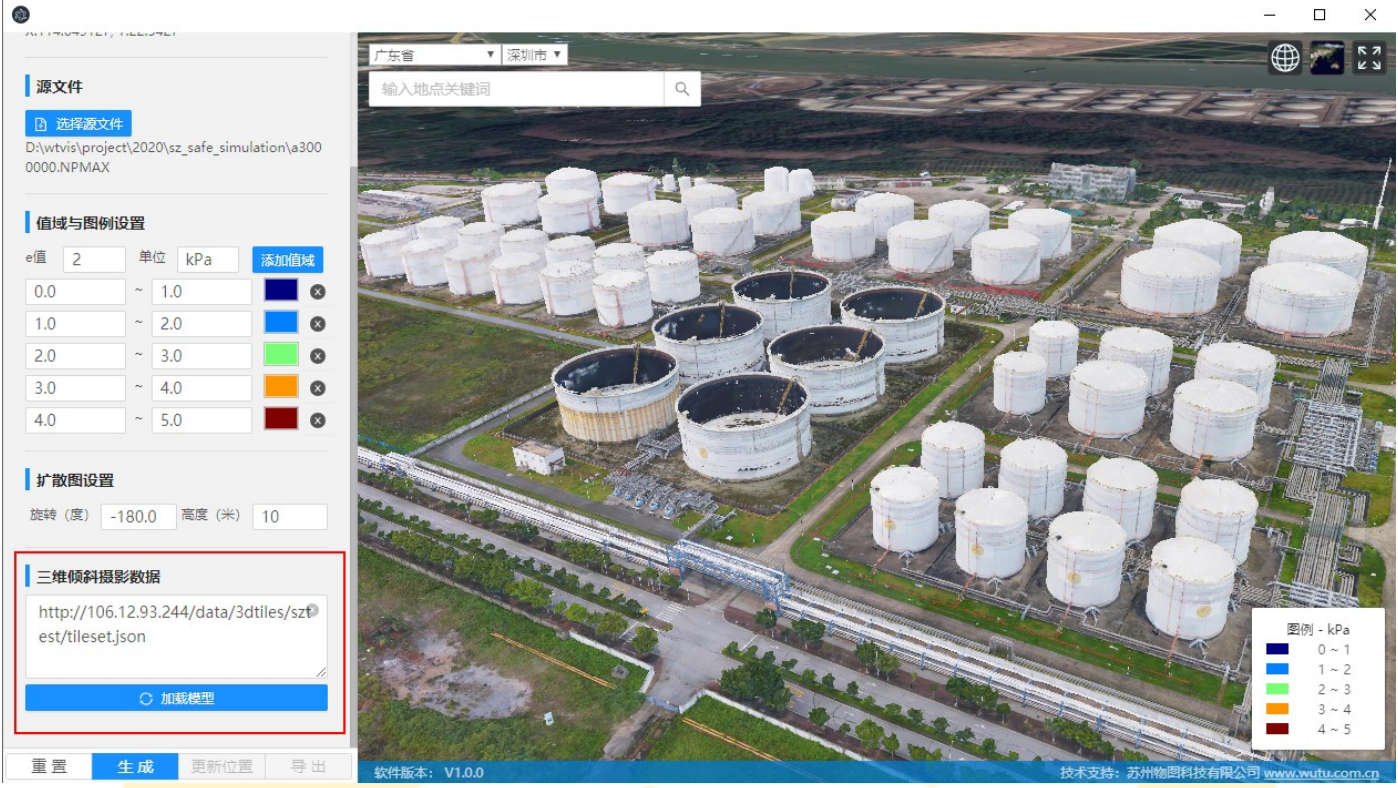
Task: Remove the 1.0 ~ 2.0 value range
Action: 318,324
